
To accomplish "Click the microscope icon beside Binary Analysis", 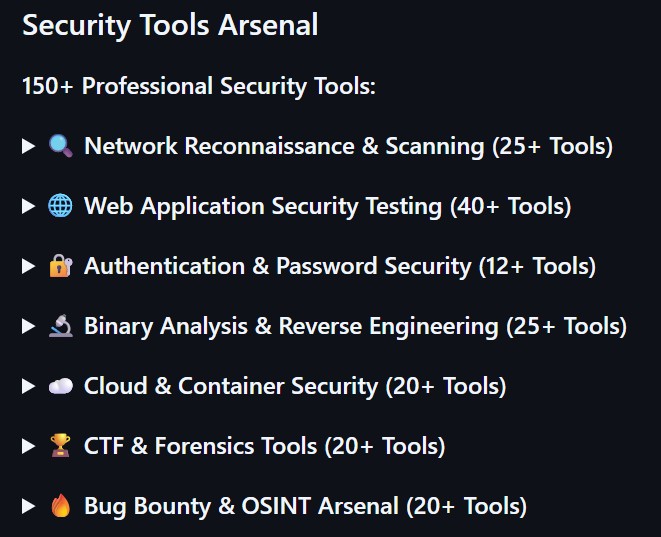I will (60, 327).
